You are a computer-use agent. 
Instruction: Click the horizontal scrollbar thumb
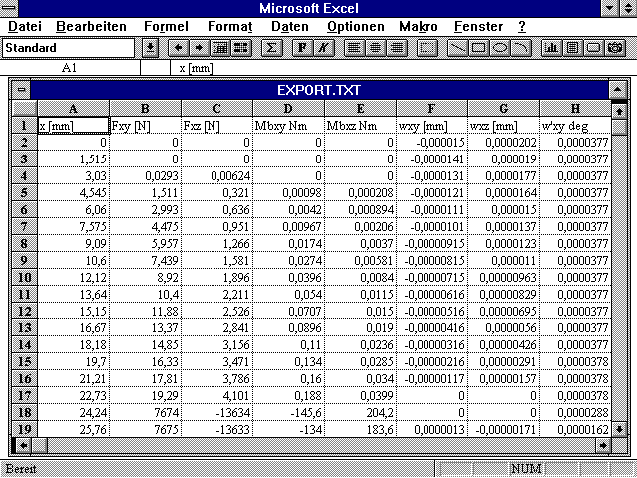click(40, 446)
